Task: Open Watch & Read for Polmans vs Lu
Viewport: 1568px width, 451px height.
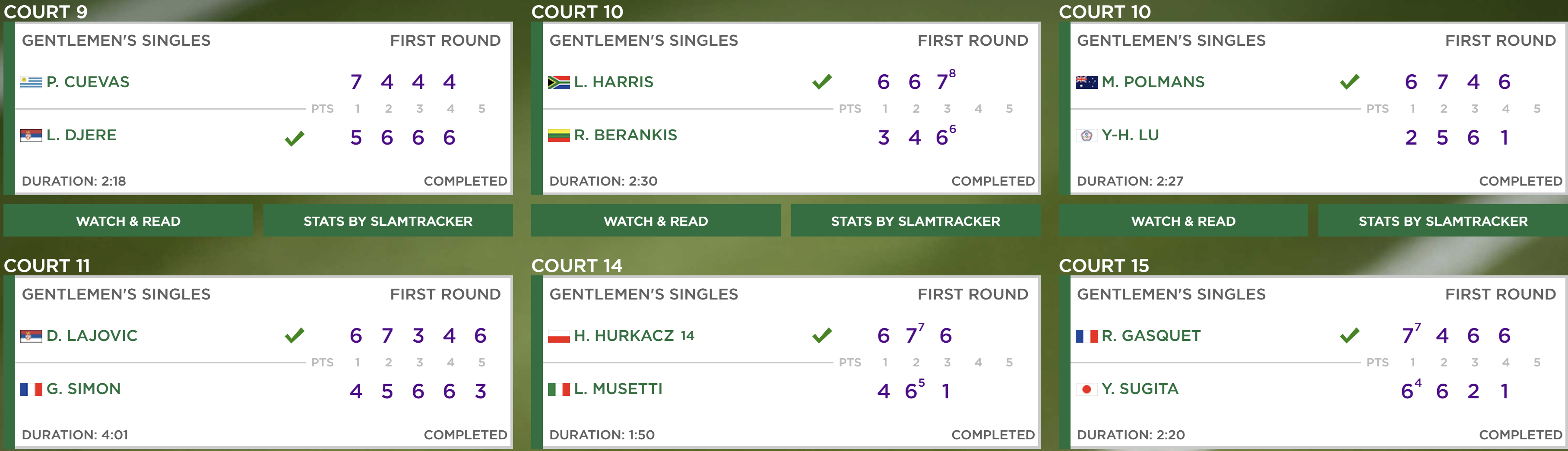Action: click(x=1183, y=221)
